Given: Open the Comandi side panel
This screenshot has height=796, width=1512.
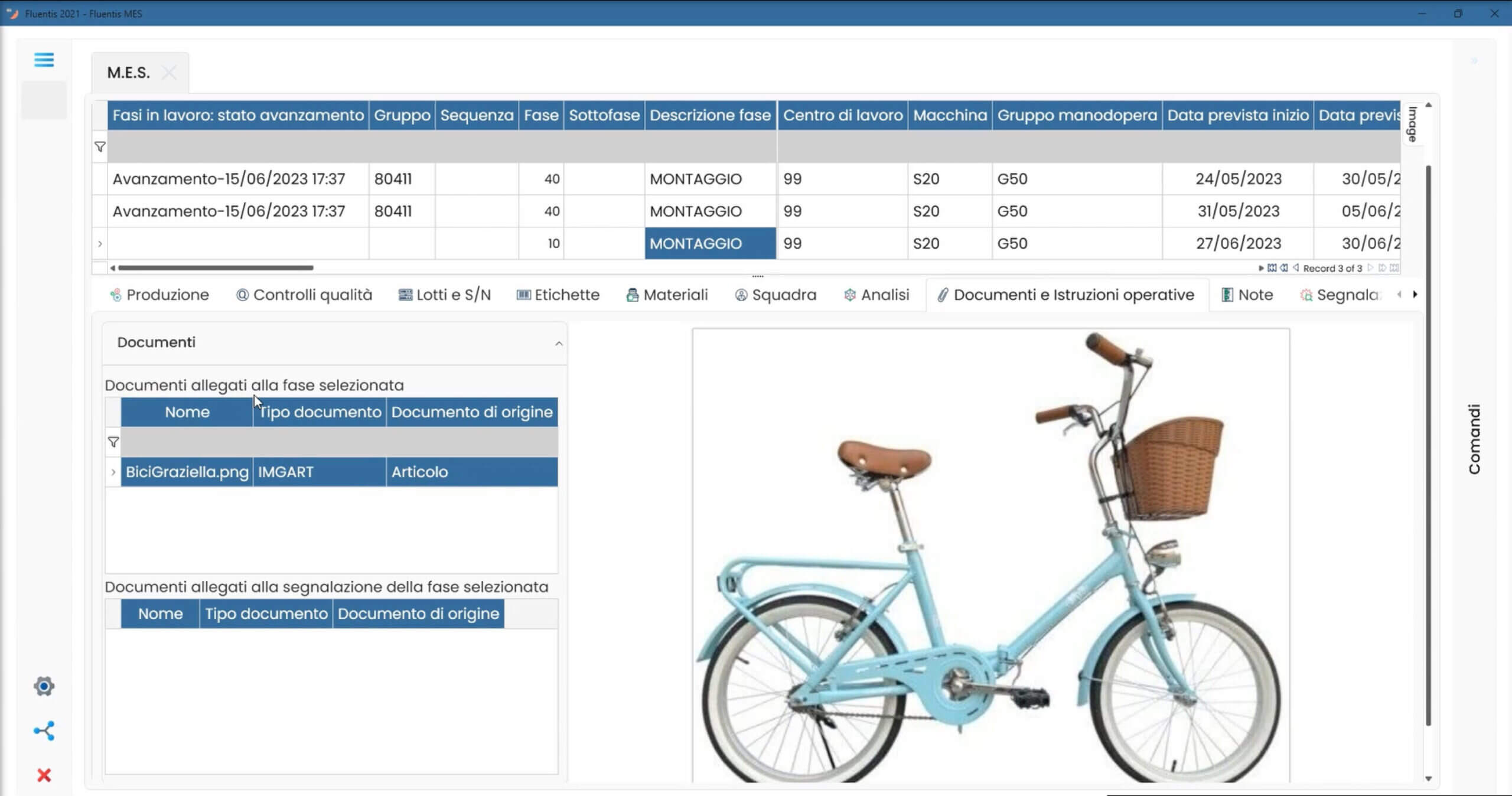Looking at the screenshot, I should (x=1474, y=438).
